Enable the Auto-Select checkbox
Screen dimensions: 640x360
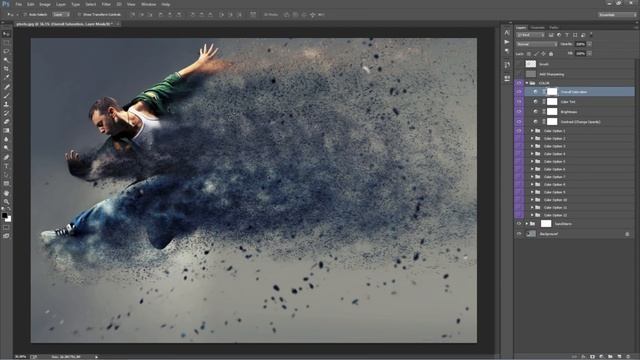pyautogui.click(x=25, y=14)
